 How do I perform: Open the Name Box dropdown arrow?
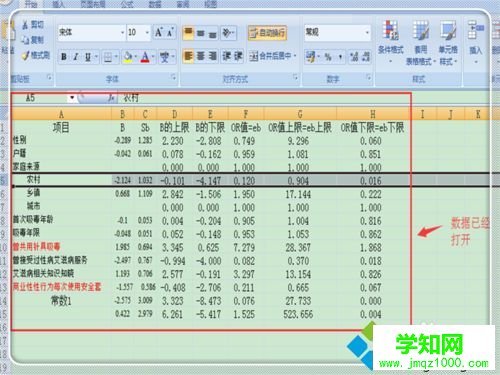[x=72, y=98]
